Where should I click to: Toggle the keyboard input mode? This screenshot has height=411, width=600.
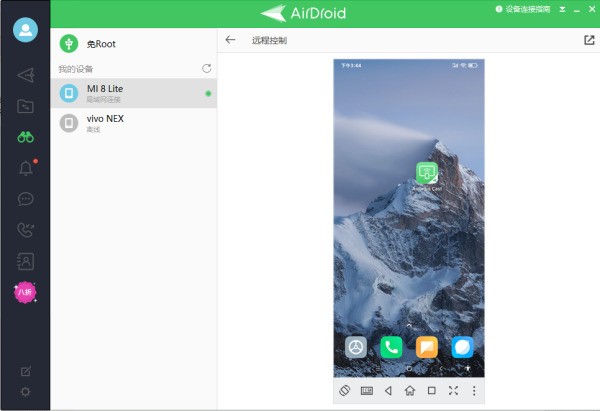pos(367,391)
